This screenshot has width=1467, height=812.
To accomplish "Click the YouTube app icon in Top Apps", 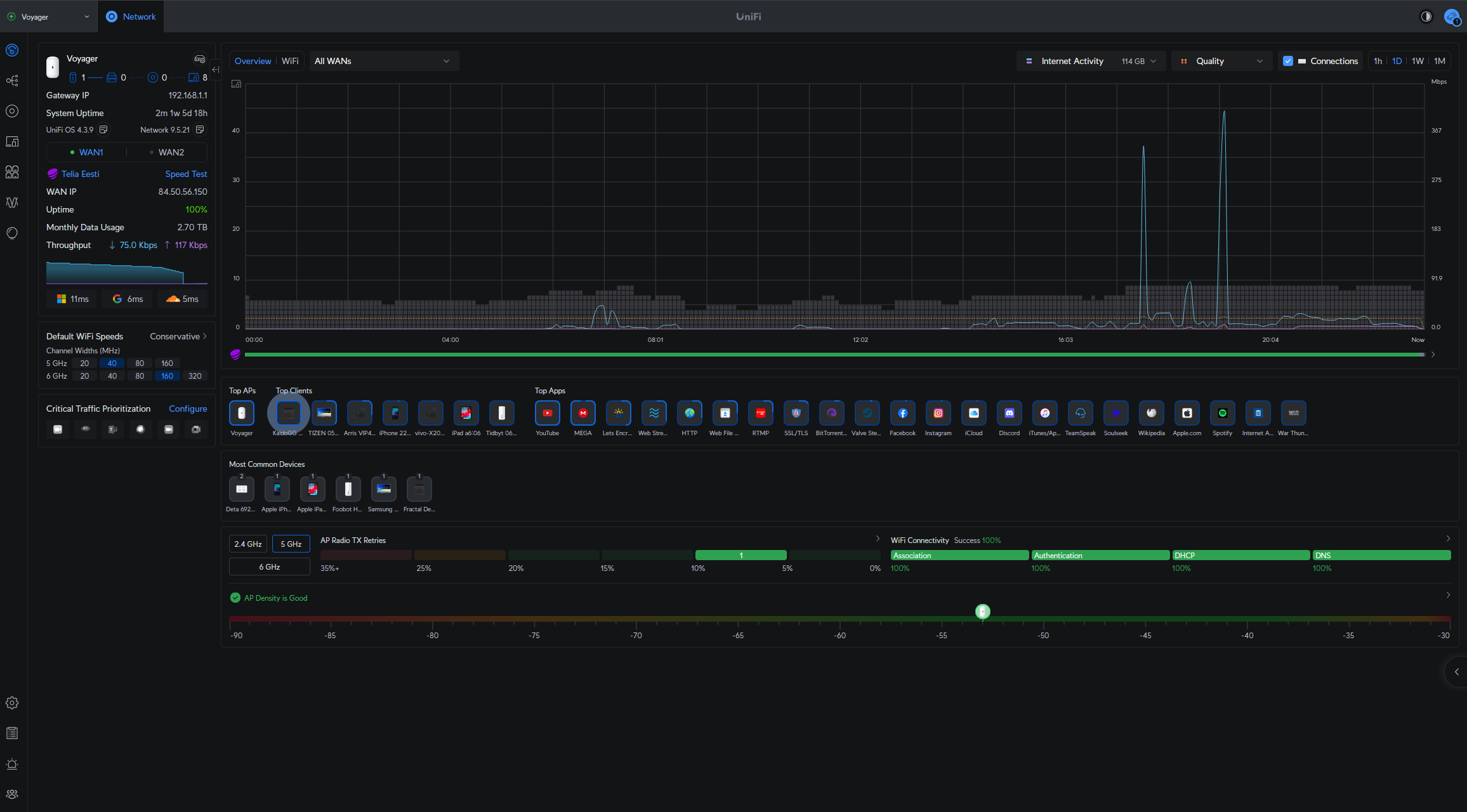I will click(547, 413).
